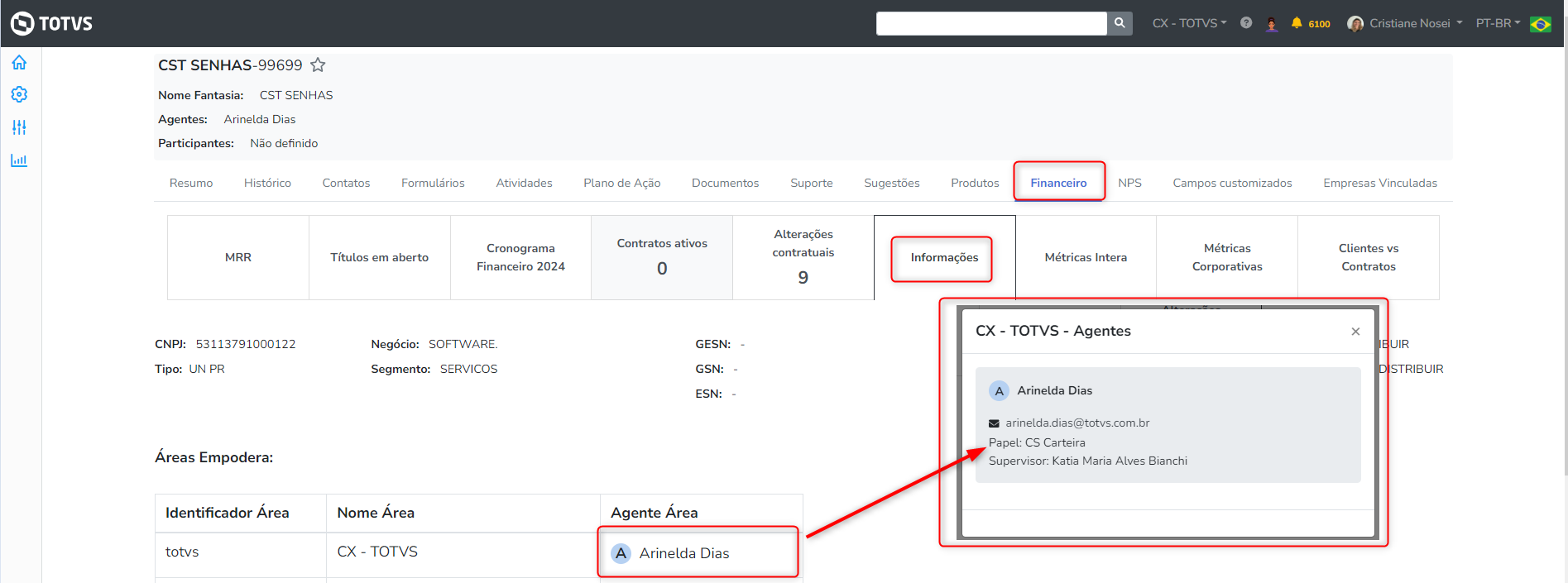Favorite CST SENHAS with the star icon

click(318, 65)
